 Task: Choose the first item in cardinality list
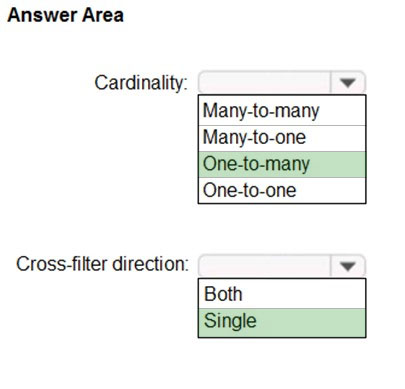click(x=282, y=111)
